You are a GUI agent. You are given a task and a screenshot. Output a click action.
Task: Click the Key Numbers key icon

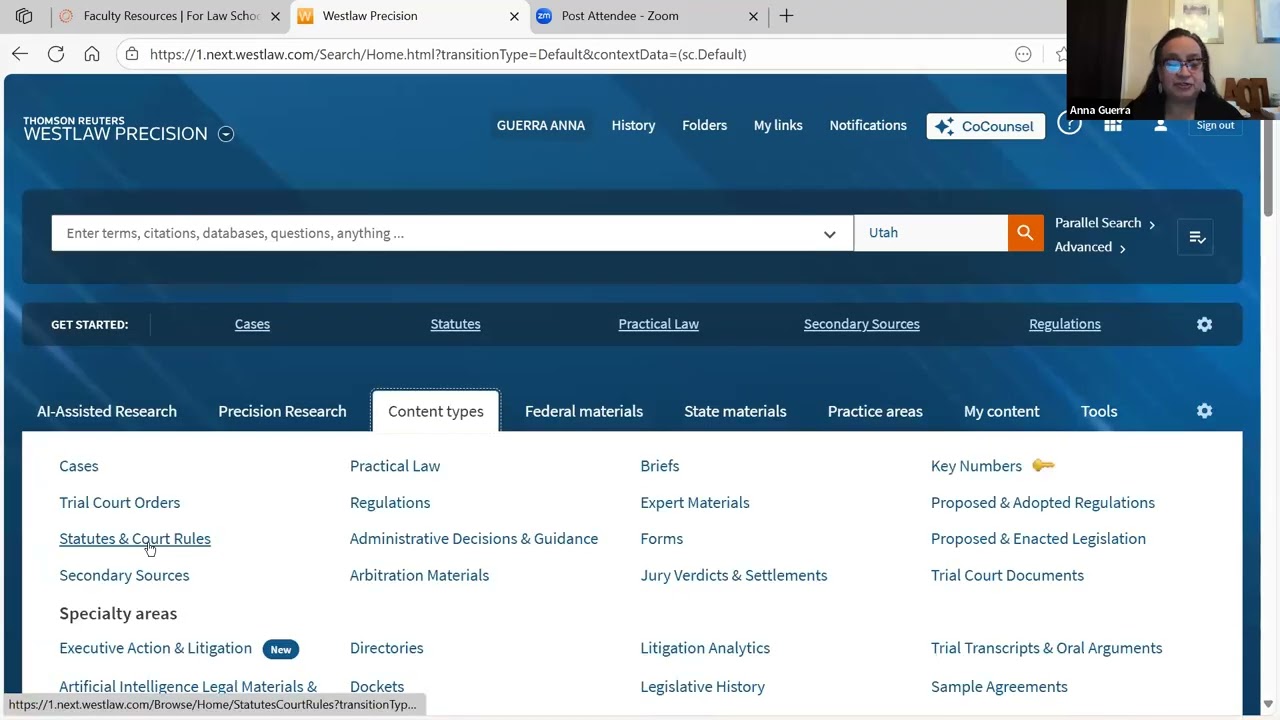[x=1043, y=465]
